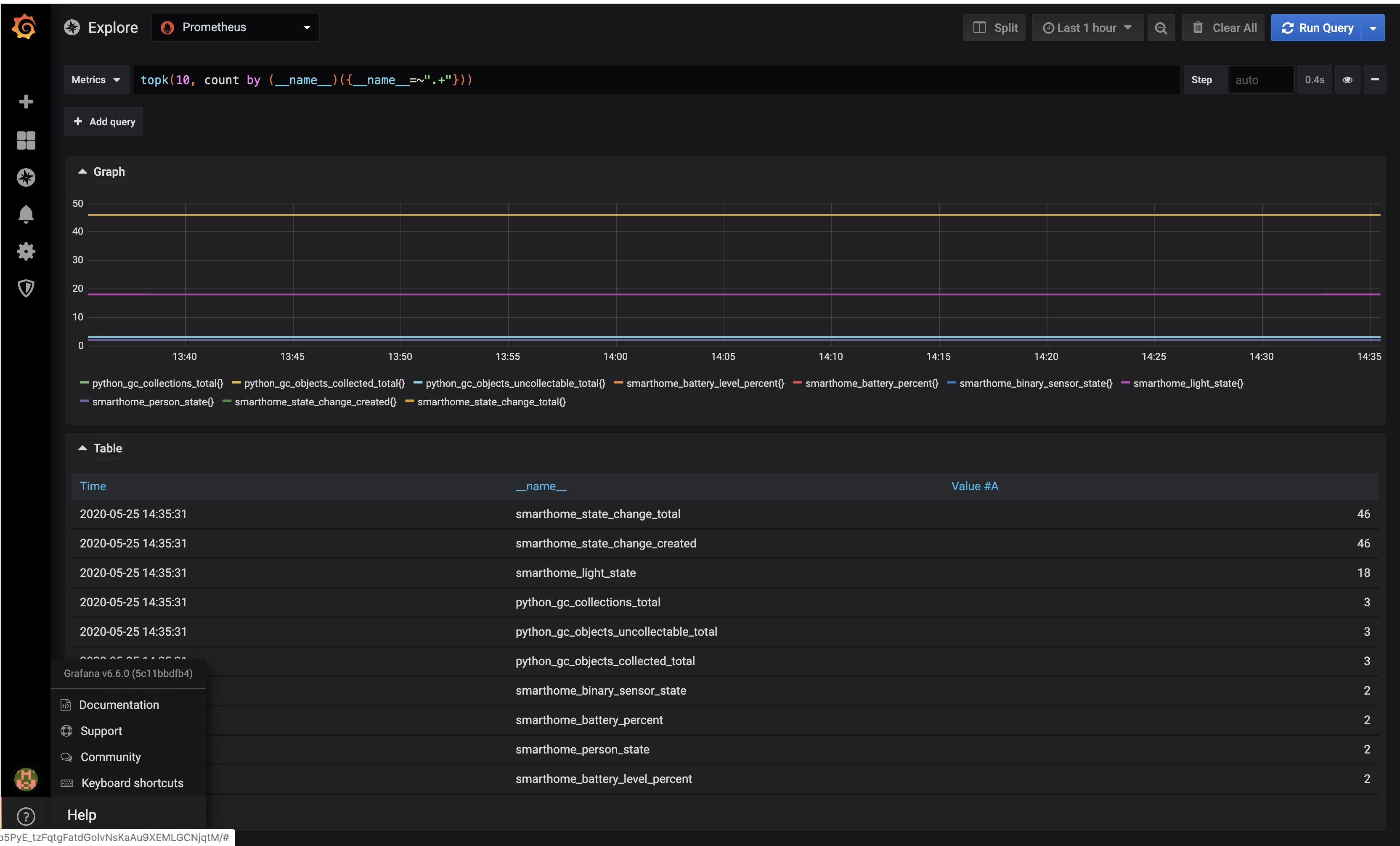Open the Alerting bell icon
This screenshot has height=846, width=1400.
tap(26, 214)
